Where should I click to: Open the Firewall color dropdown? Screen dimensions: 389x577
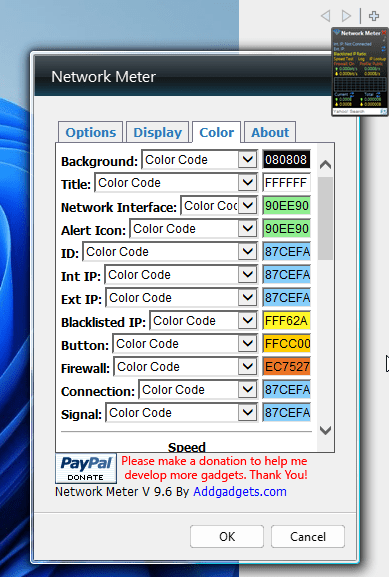[185, 367]
